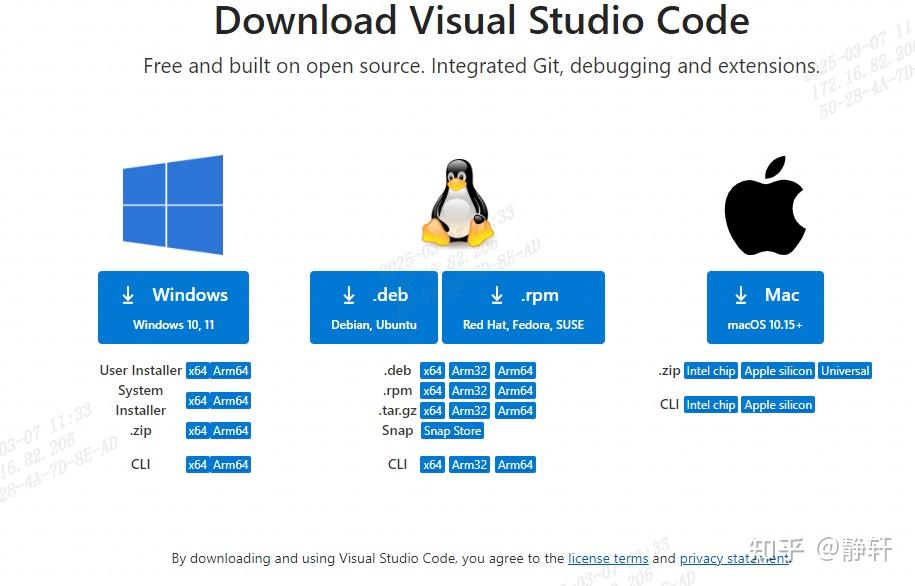Click the download arrow on the .rpm button

[x=497, y=294]
